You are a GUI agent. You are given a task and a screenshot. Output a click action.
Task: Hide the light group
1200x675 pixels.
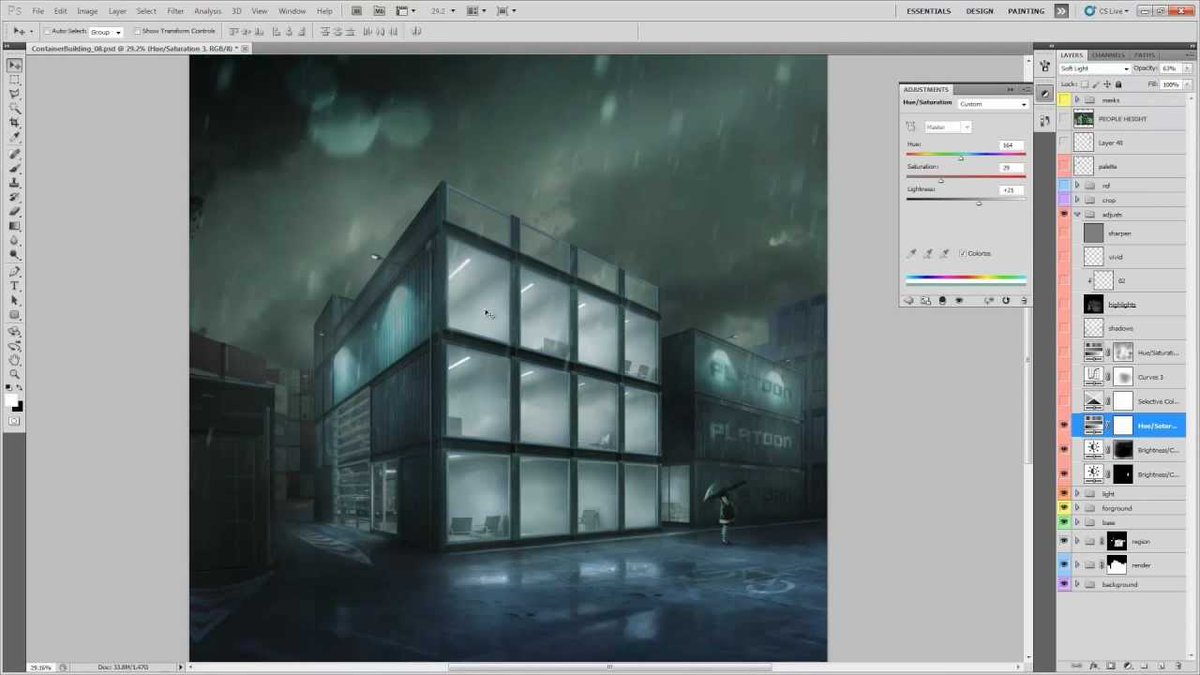point(1064,493)
